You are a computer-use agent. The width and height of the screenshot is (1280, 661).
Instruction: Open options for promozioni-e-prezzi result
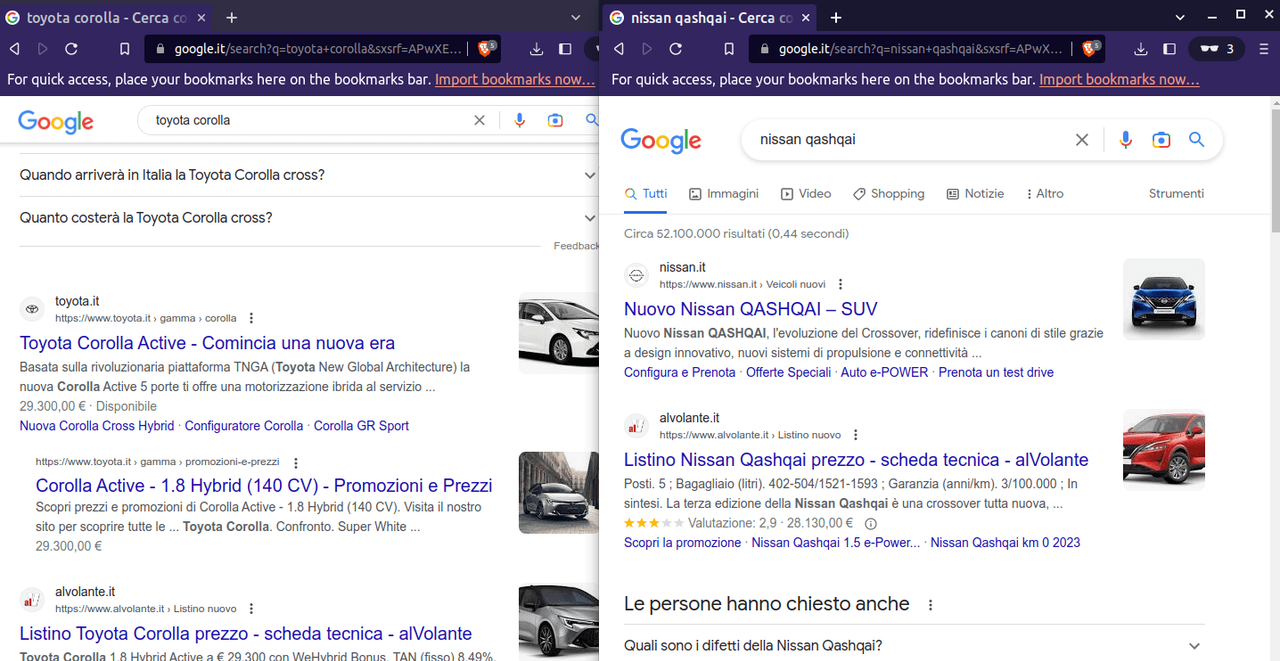pos(295,462)
